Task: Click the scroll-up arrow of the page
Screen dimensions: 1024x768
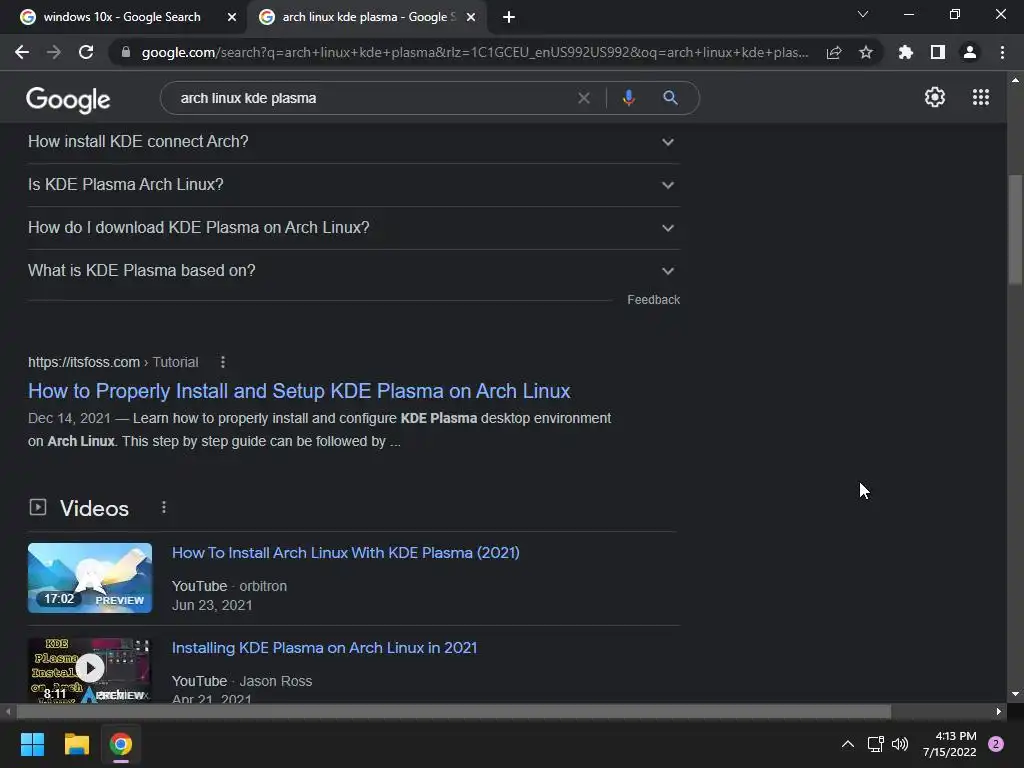Action: pos(1015,80)
